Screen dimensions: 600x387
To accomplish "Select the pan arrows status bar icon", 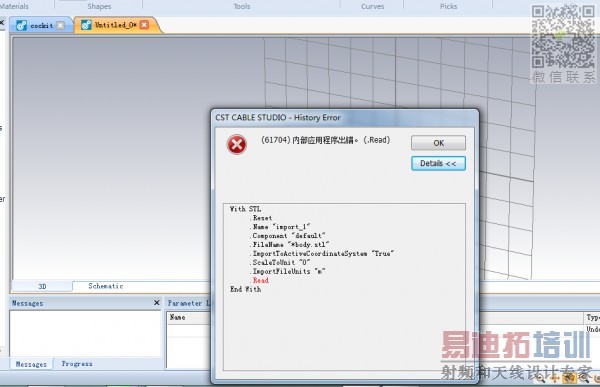I will pos(554,378).
